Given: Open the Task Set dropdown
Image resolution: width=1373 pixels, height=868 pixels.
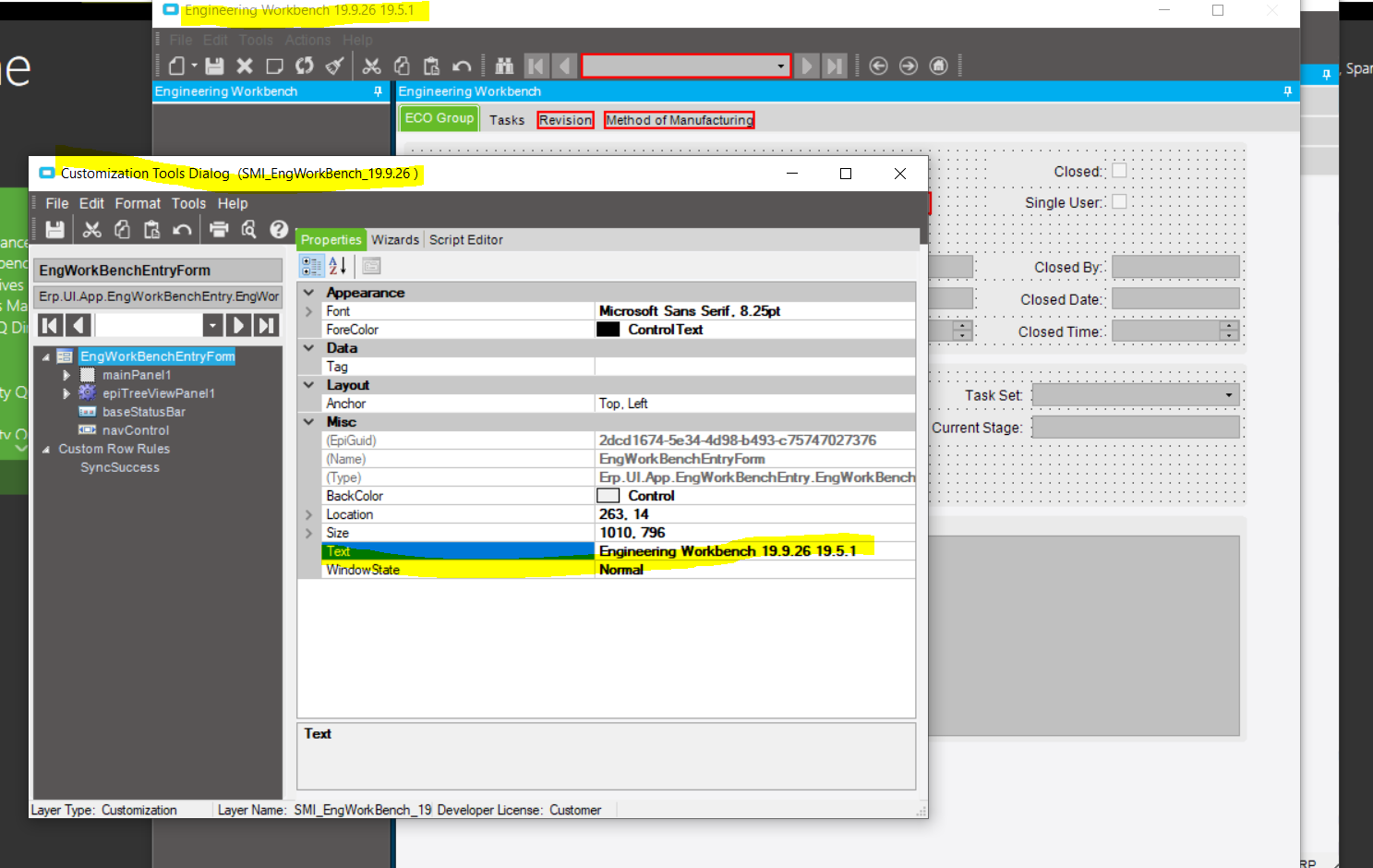Looking at the screenshot, I should (1229, 395).
